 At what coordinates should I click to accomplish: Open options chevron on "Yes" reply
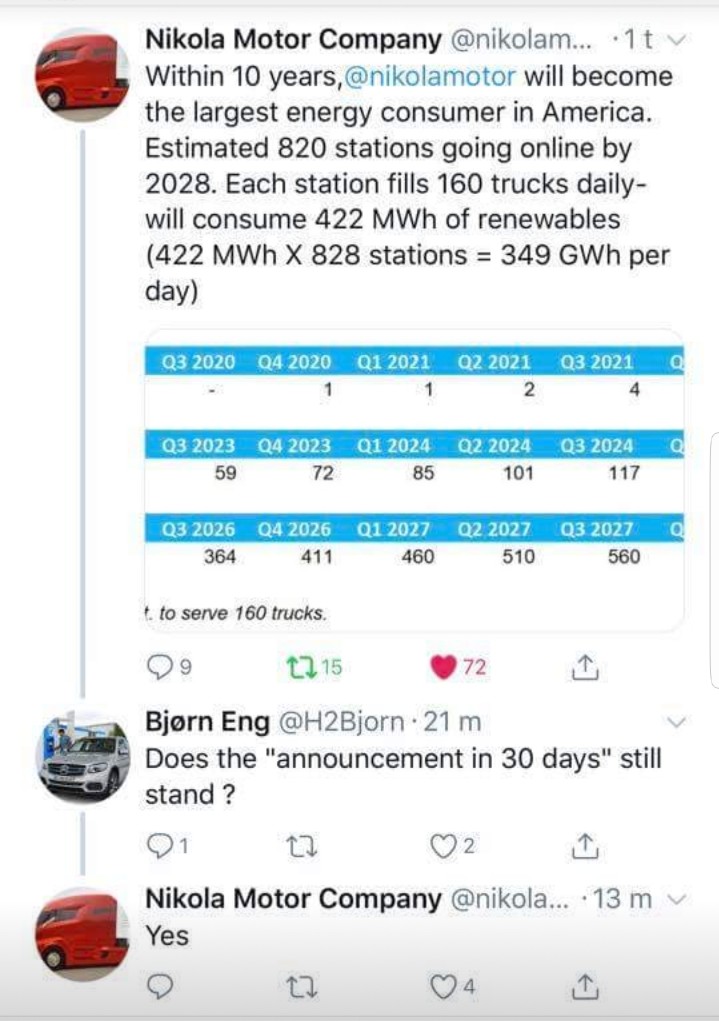[x=677, y=899]
